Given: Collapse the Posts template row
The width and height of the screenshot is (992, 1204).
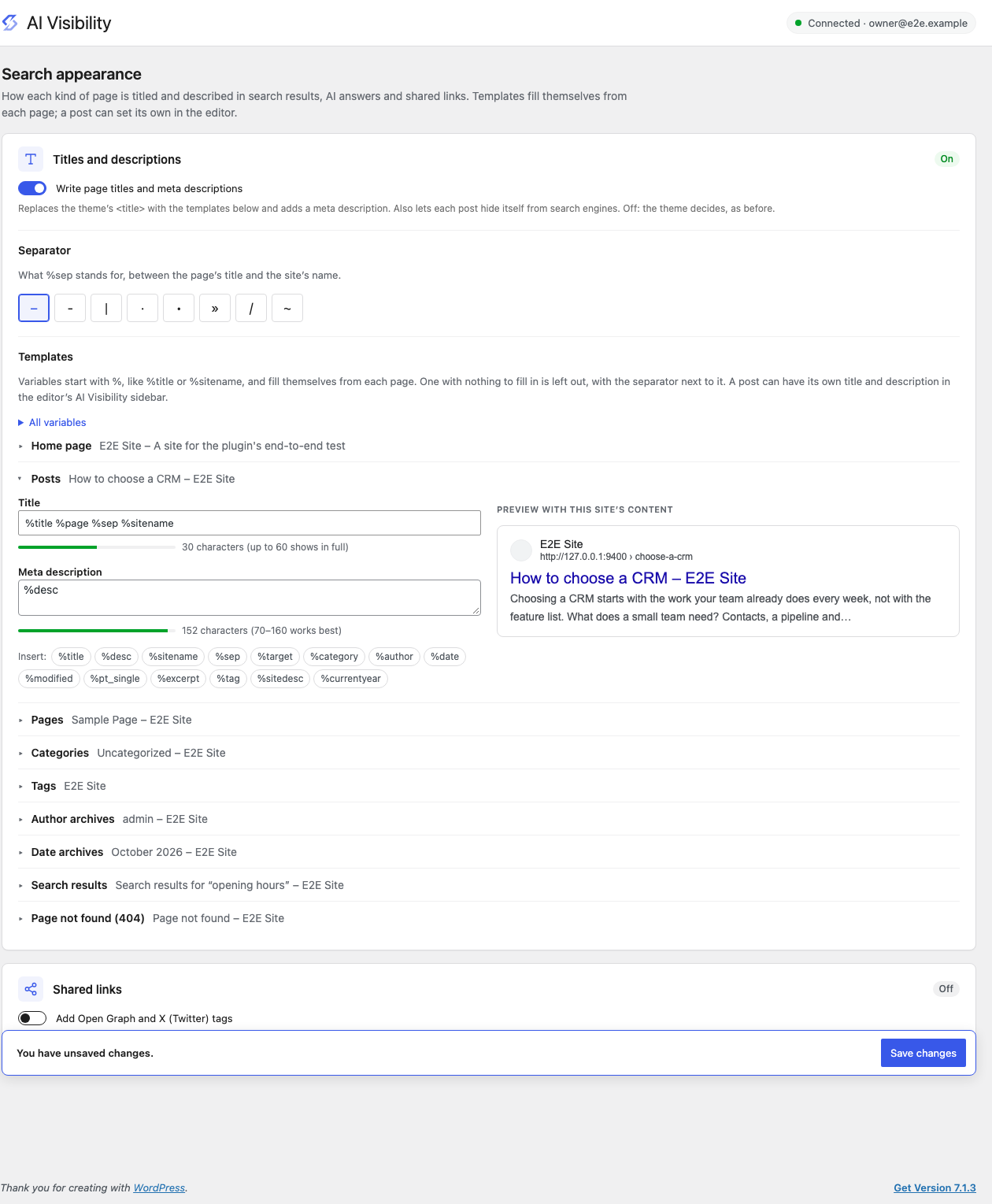Looking at the screenshot, I should [489, 479].
